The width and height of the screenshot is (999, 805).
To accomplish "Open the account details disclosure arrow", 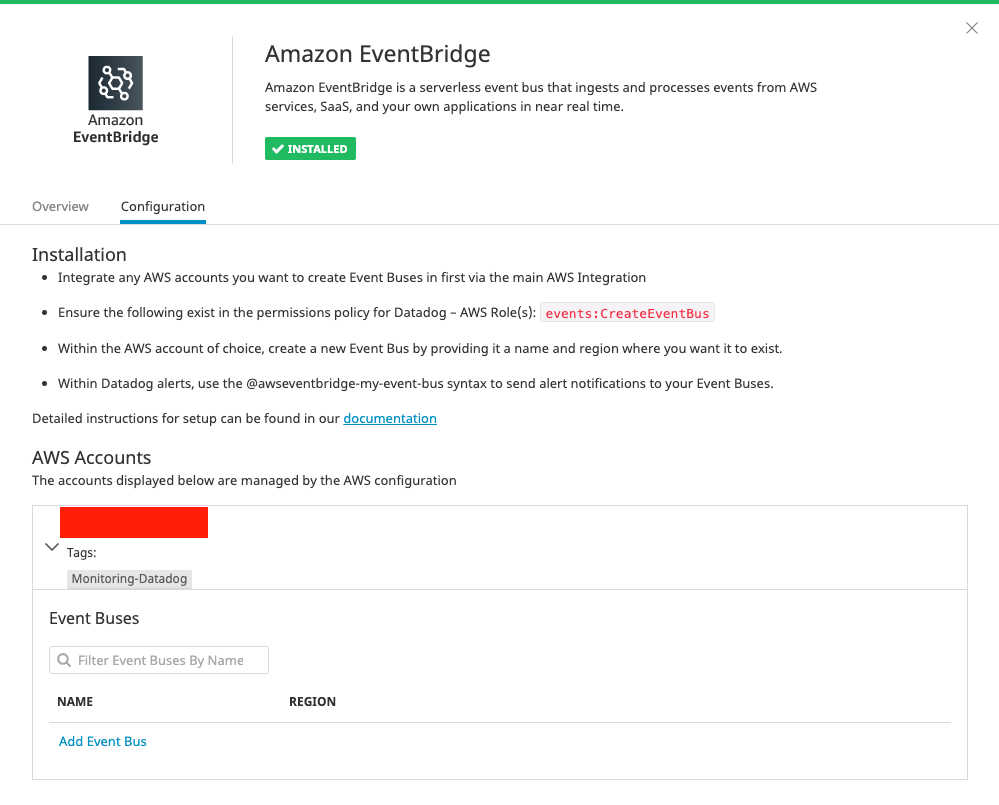I will (52, 547).
